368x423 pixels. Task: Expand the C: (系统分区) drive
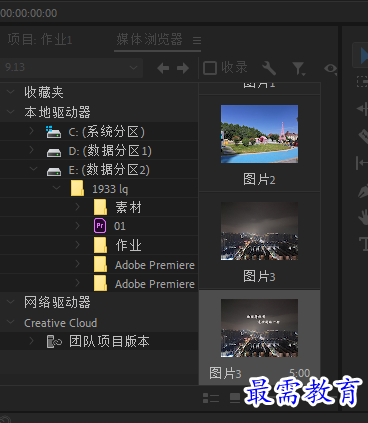point(31,131)
